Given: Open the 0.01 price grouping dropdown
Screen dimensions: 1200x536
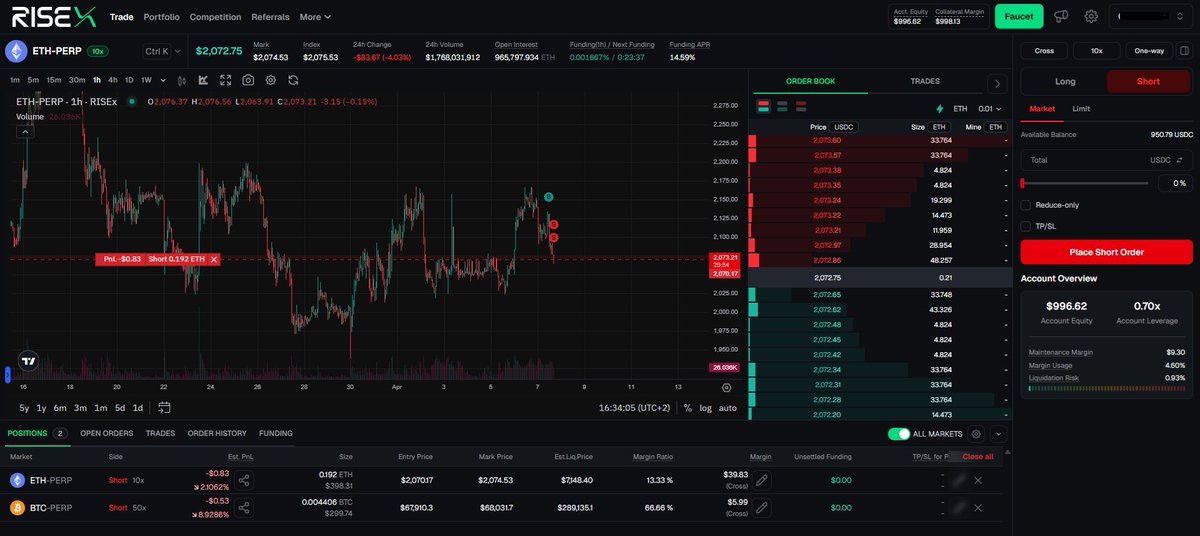Looking at the screenshot, I should pyautogui.click(x=989, y=109).
